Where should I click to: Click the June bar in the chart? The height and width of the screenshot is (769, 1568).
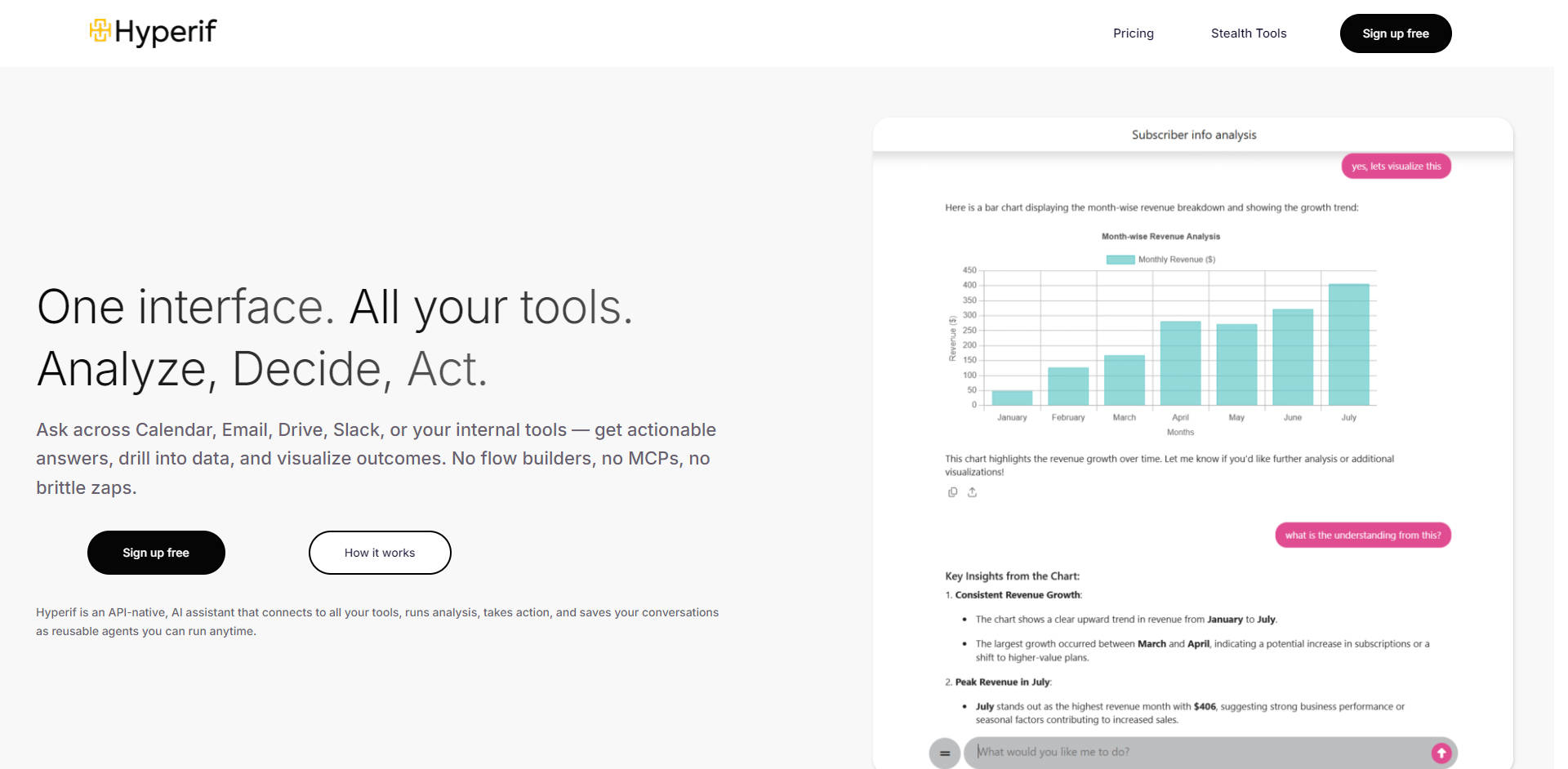1292,357
